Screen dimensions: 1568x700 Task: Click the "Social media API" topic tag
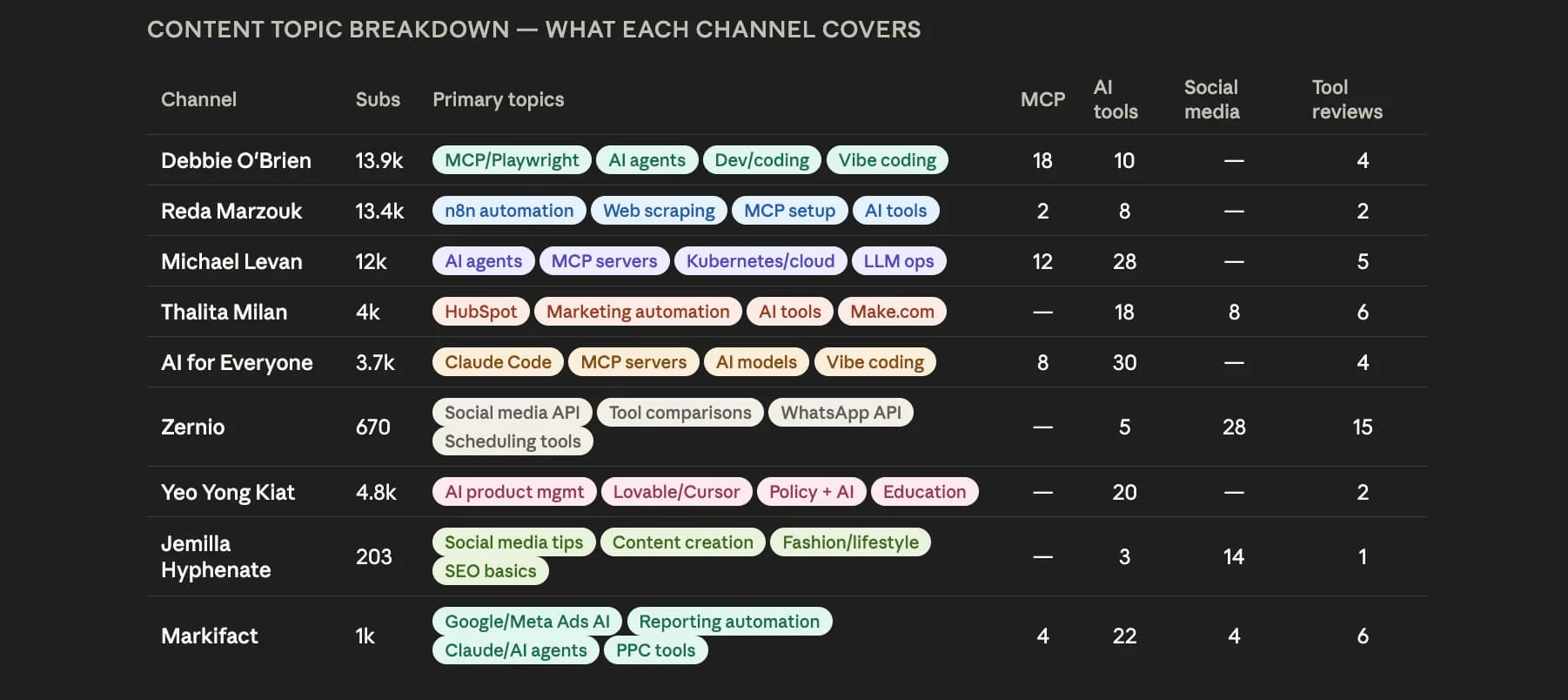[512, 413]
